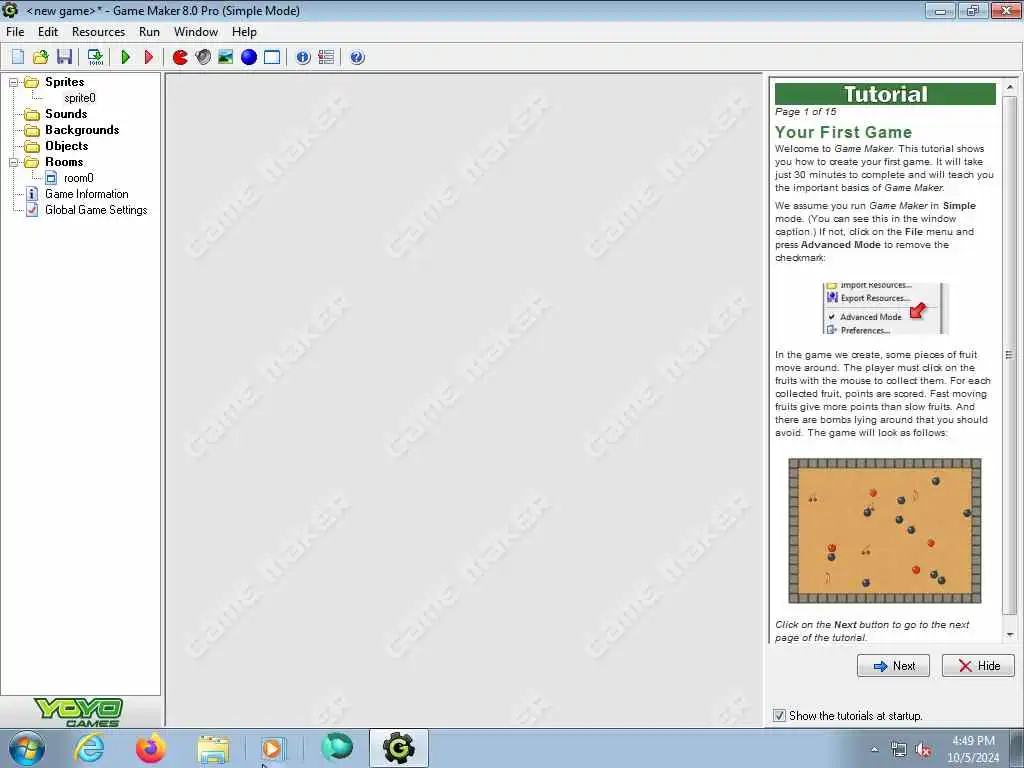Hide the tutorial panel
This screenshot has width=1024, height=768.
click(978, 665)
